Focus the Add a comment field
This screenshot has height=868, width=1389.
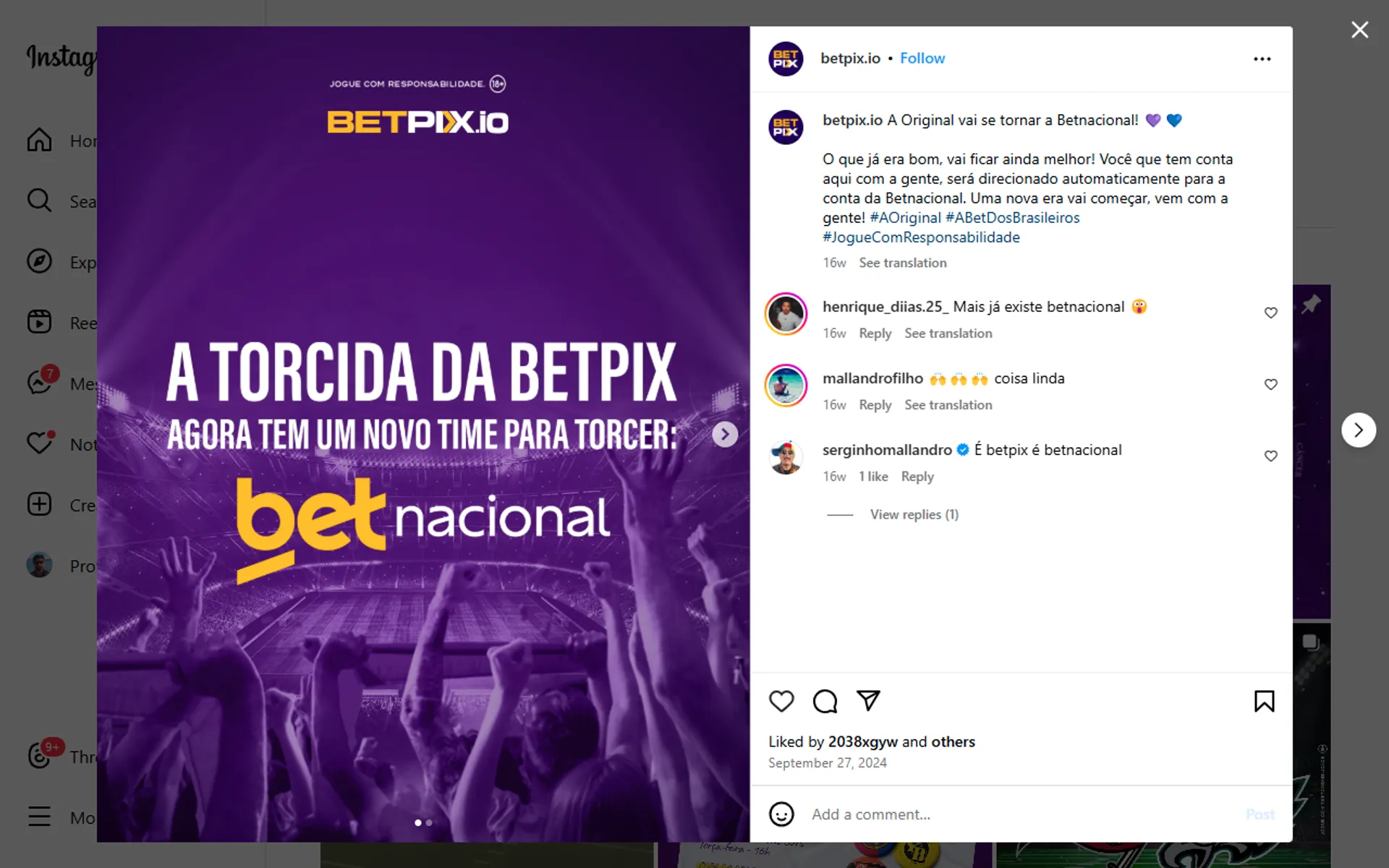[1020, 814]
